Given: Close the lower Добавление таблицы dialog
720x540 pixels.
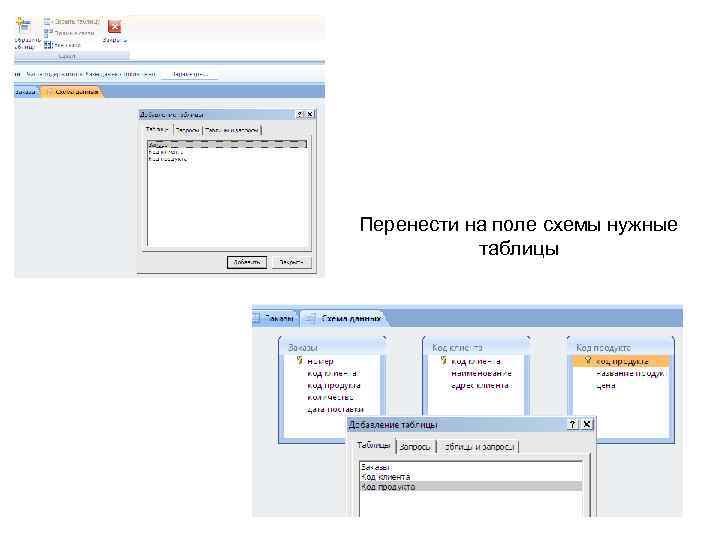Looking at the screenshot, I should [x=587, y=424].
